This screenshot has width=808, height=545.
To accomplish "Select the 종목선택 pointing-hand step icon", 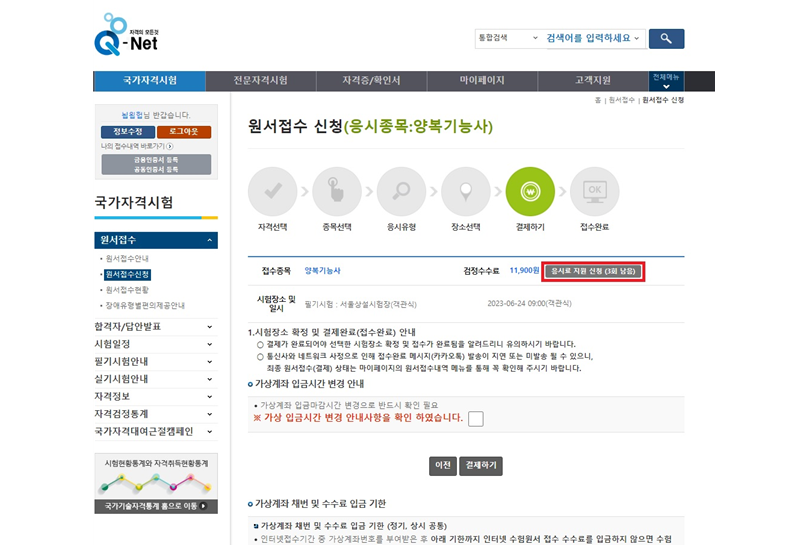I will (337, 192).
